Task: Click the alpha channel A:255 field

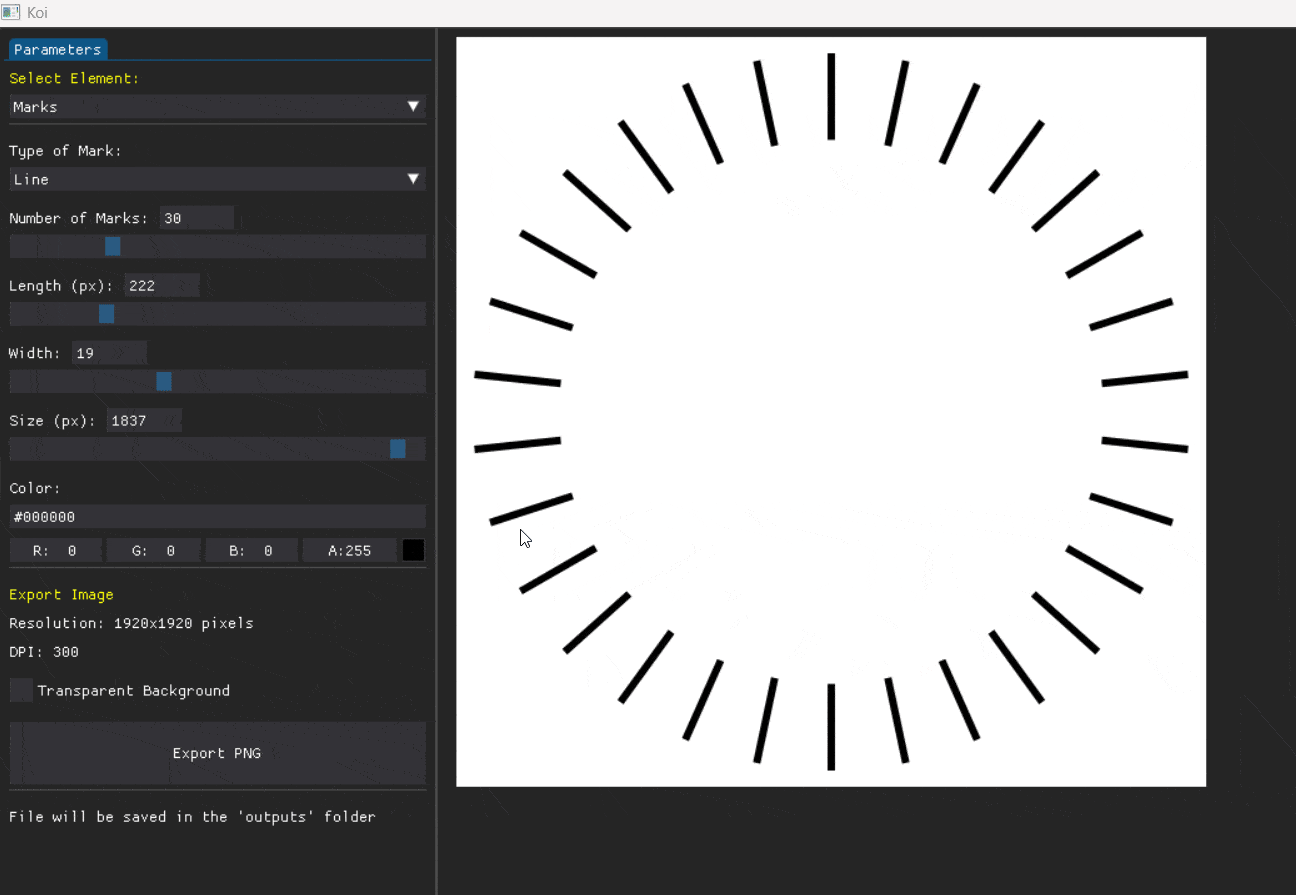Action: coord(349,551)
